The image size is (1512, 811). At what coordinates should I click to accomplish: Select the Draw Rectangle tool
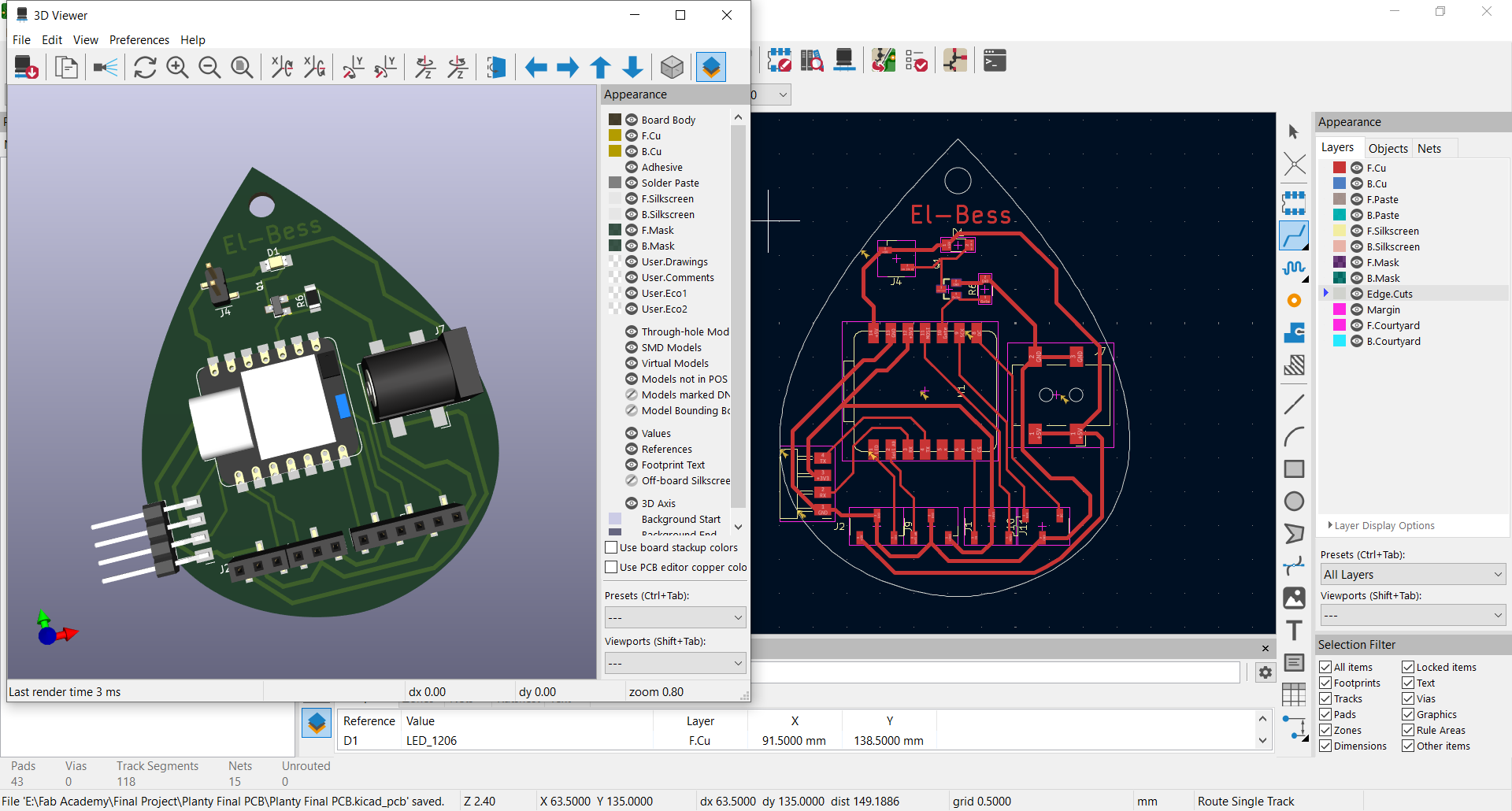tap(1294, 469)
